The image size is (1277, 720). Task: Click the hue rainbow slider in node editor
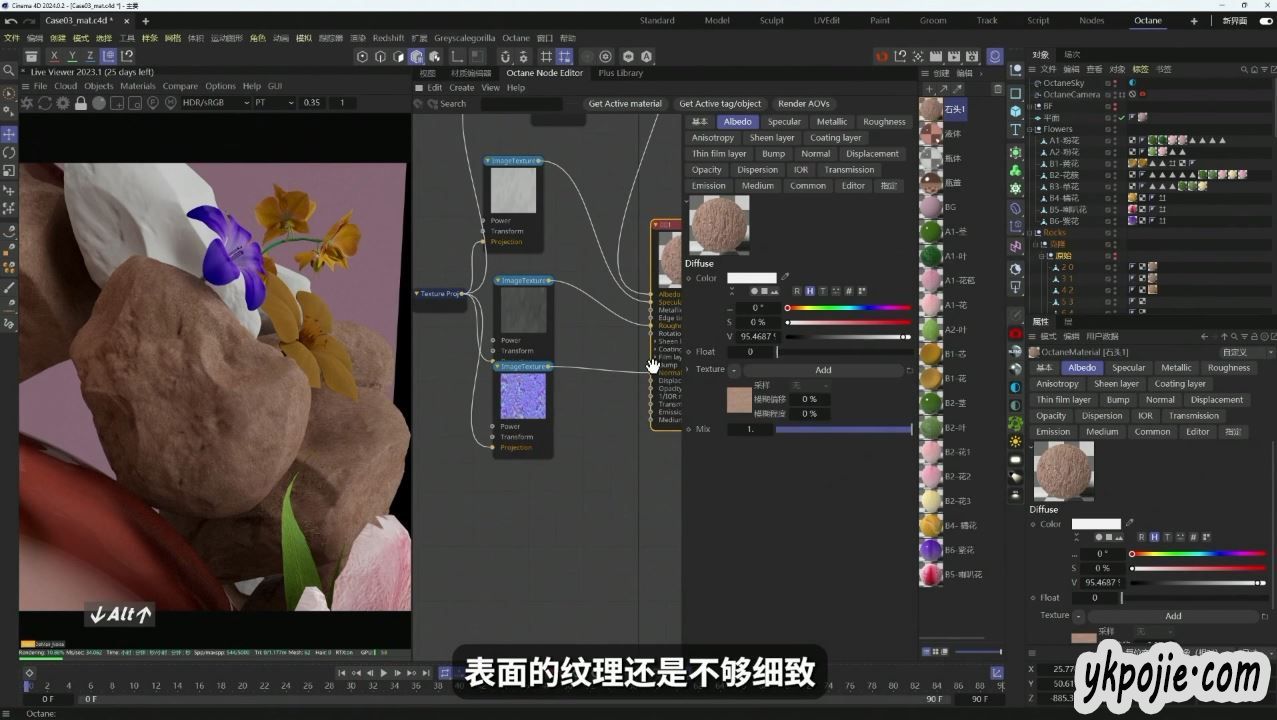coord(848,308)
